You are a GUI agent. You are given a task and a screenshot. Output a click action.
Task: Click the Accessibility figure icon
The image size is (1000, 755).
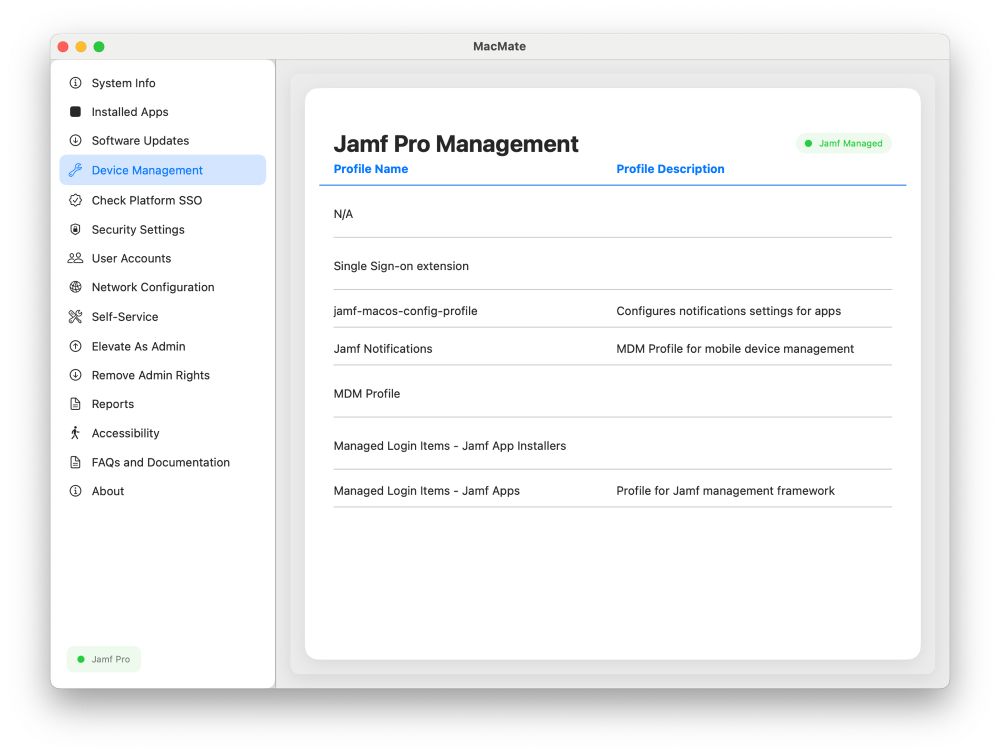75,433
